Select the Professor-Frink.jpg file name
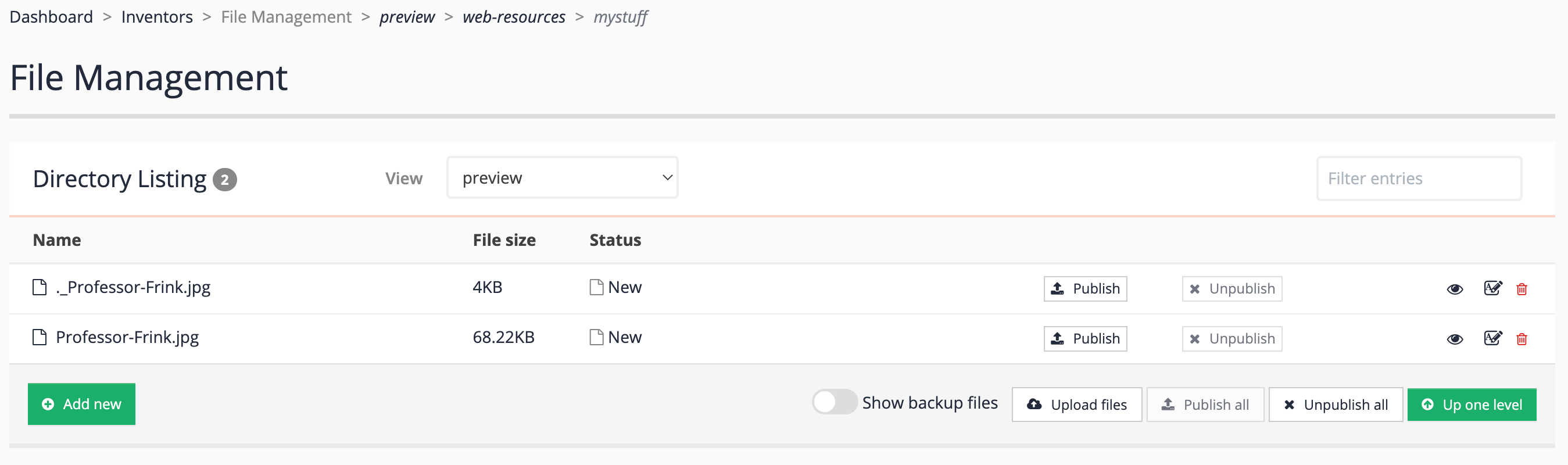The image size is (1568, 465). tap(127, 337)
